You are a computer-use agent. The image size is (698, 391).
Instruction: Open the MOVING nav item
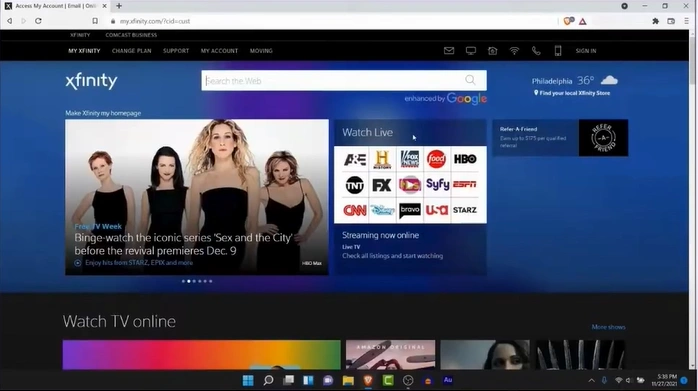(x=261, y=51)
